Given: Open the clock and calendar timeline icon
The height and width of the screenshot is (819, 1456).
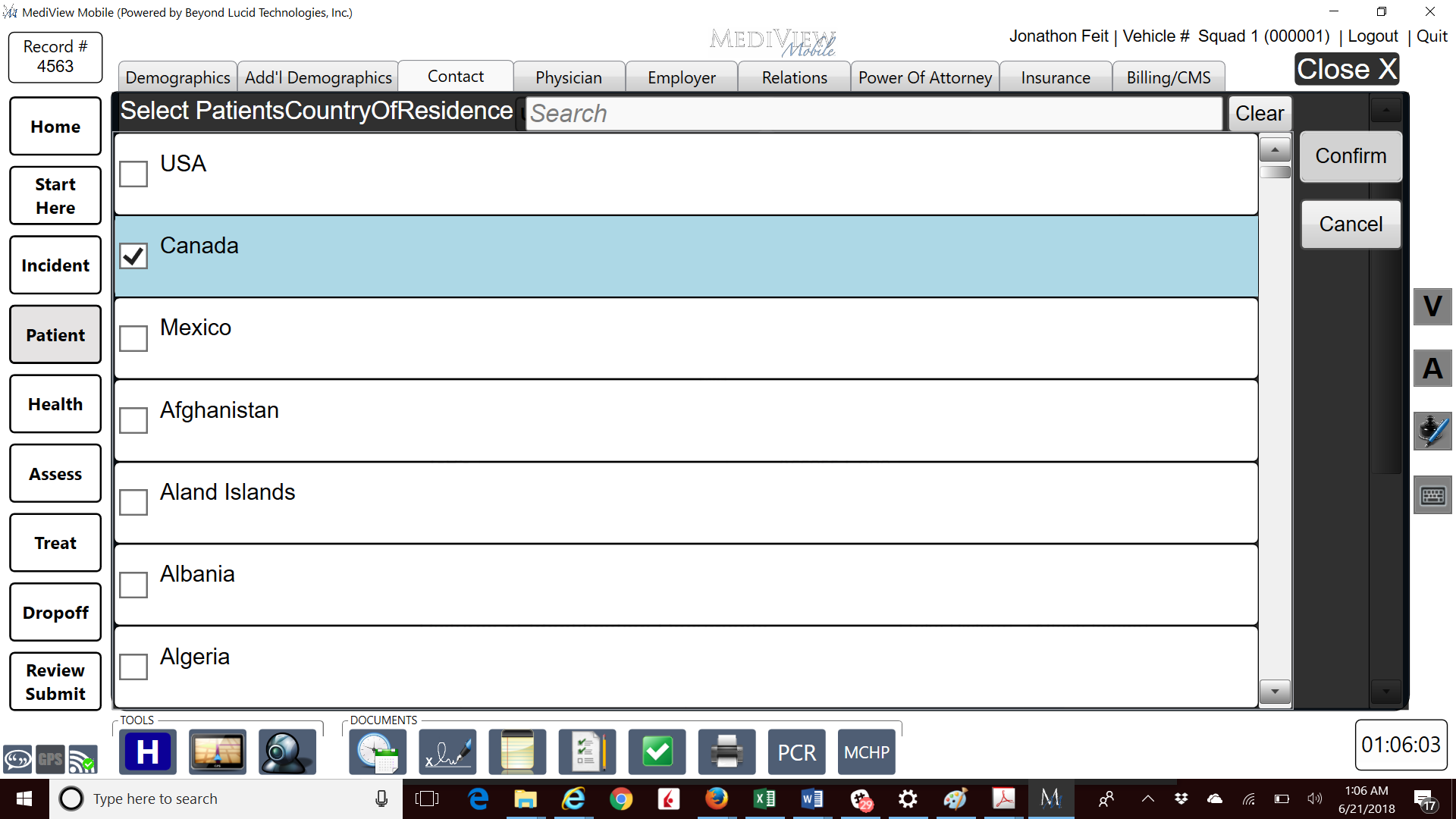Looking at the screenshot, I should [x=378, y=752].
